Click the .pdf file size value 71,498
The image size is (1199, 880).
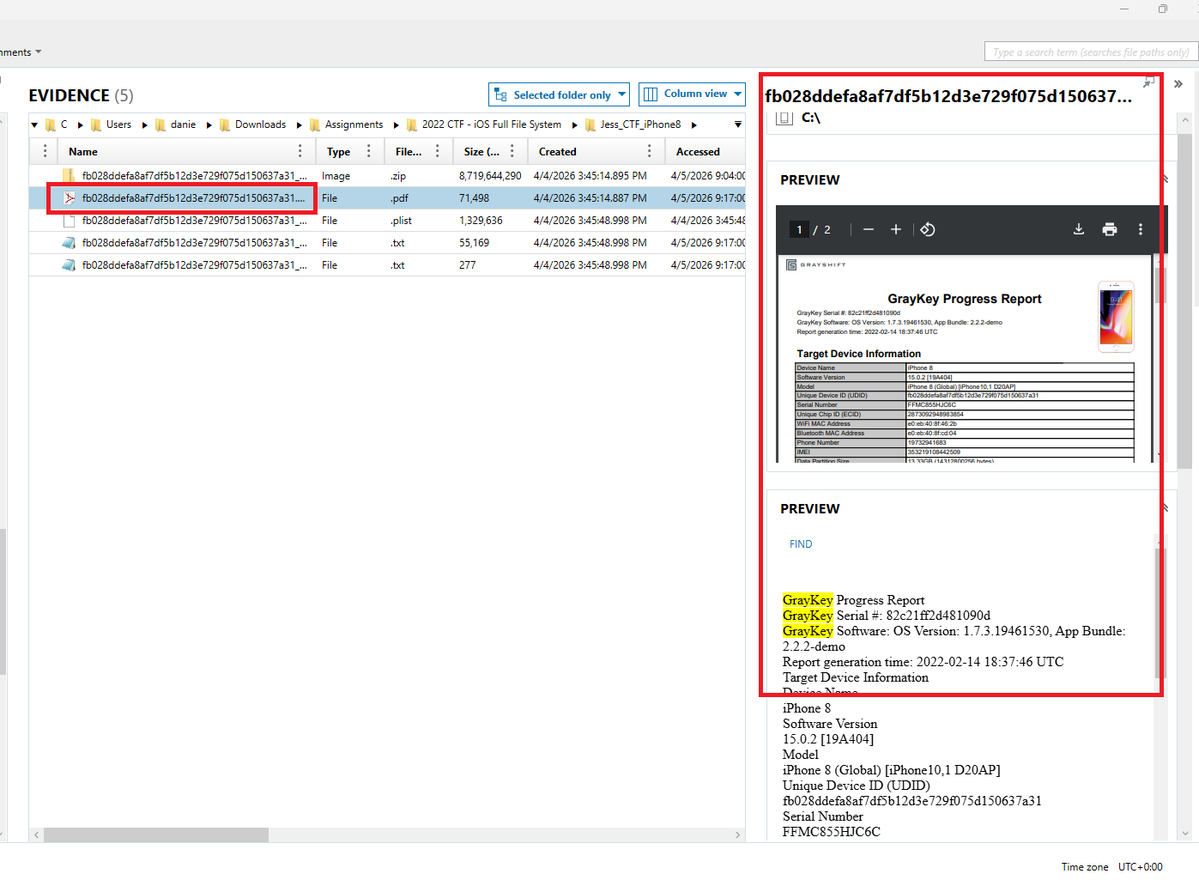tap(474, 198)
